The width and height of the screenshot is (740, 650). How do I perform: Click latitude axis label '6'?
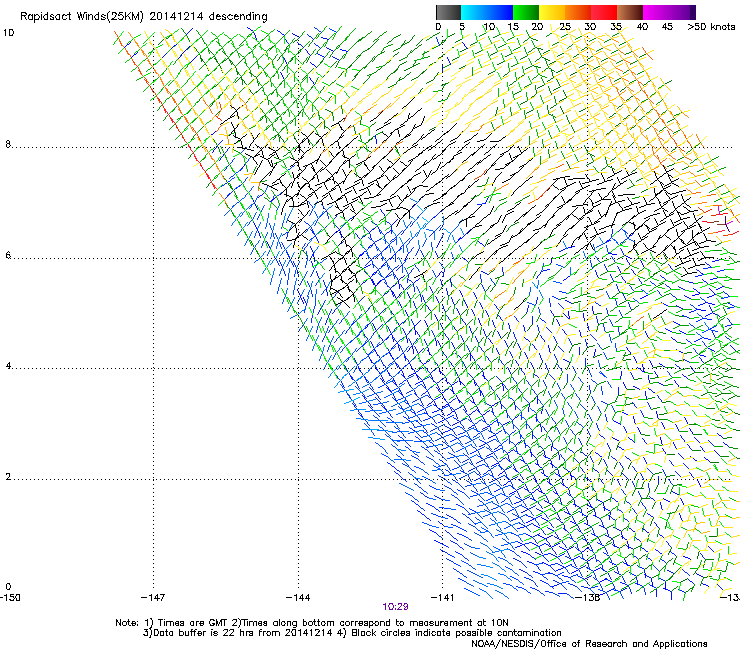[x=8, y=255]
